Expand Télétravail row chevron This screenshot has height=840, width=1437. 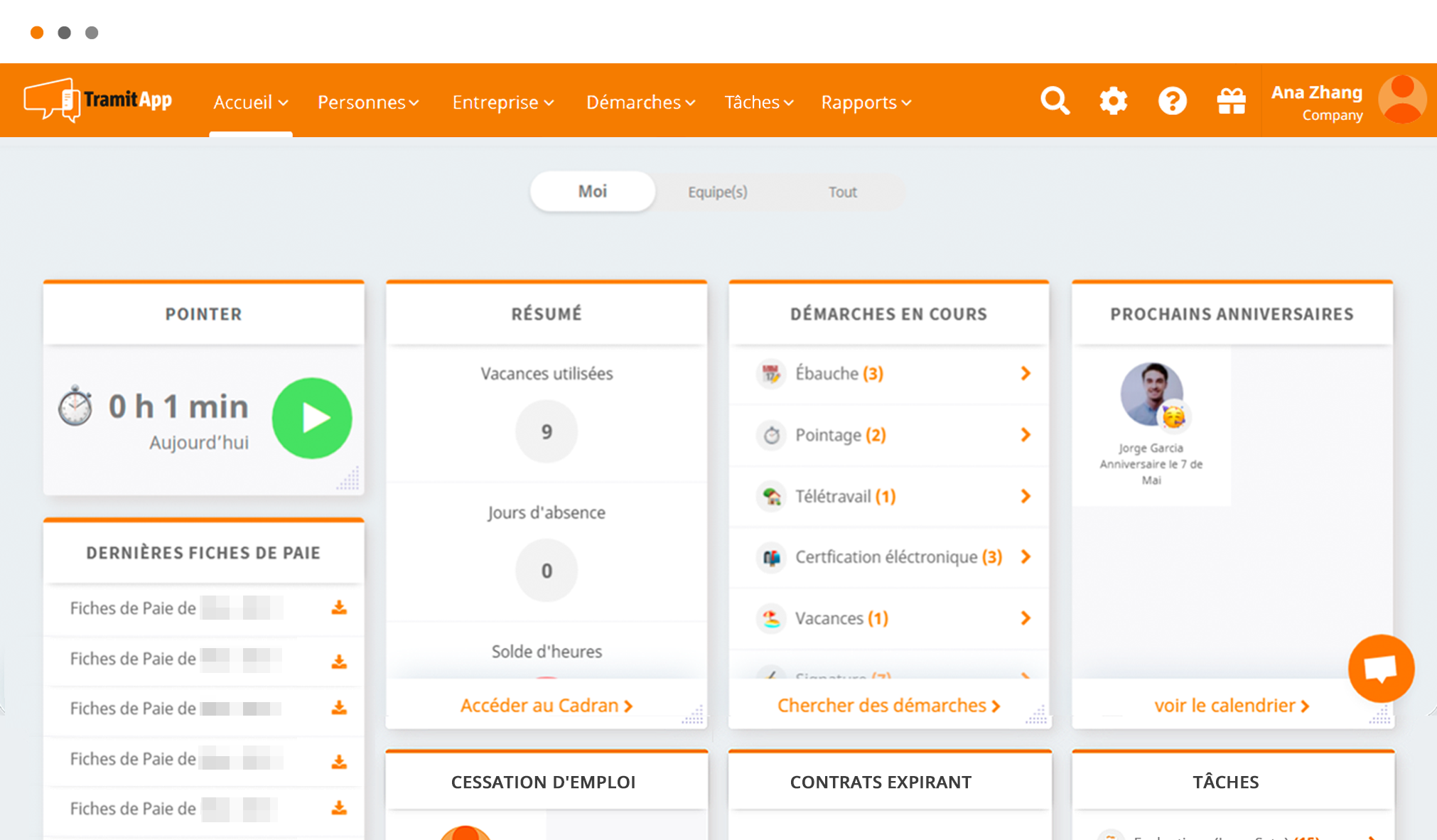coord(1025,496)
